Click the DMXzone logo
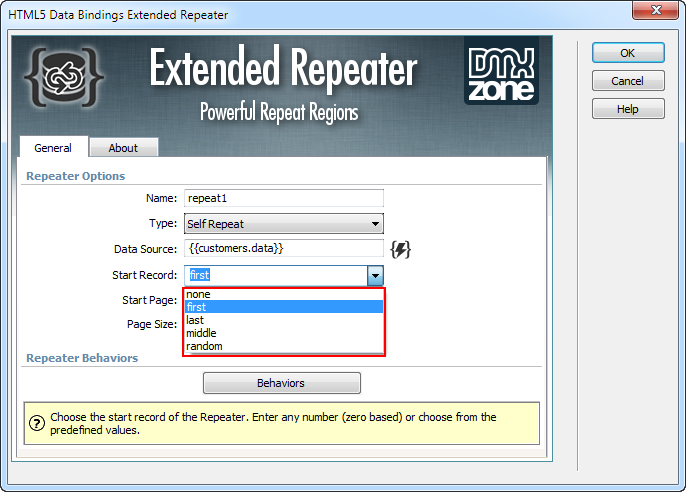This screenshot has height=492, width=686. 501,71
